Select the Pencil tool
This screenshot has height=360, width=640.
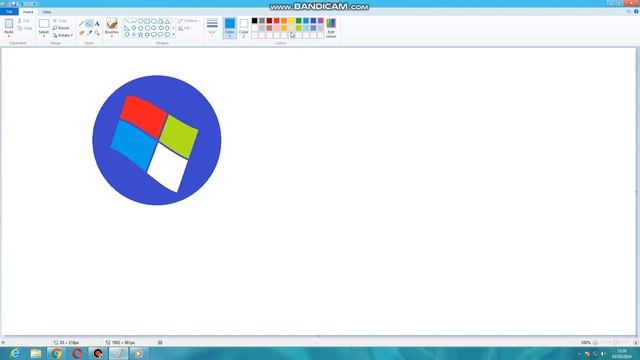click(x=81, y=24)
